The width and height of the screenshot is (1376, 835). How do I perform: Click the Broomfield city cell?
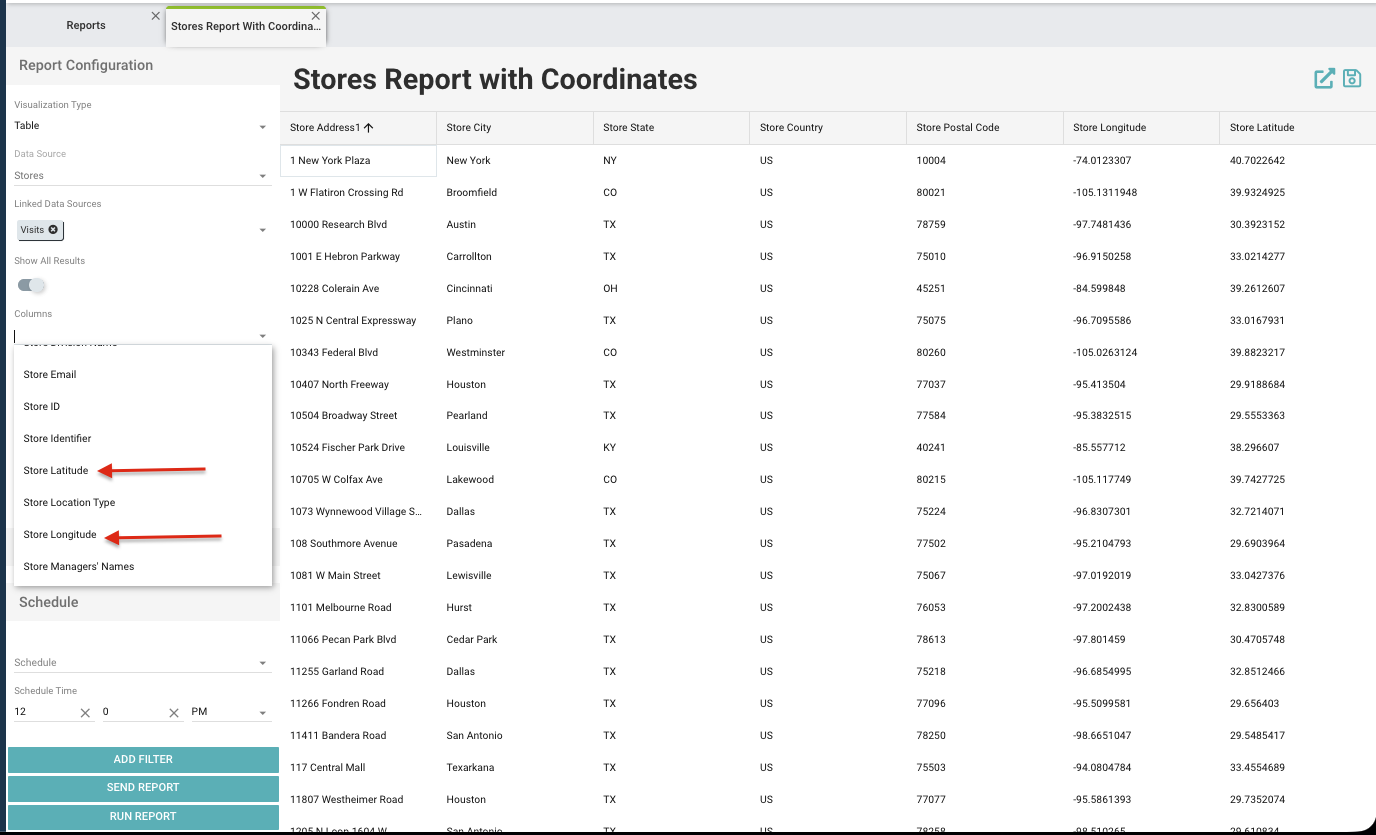(515, 193)
